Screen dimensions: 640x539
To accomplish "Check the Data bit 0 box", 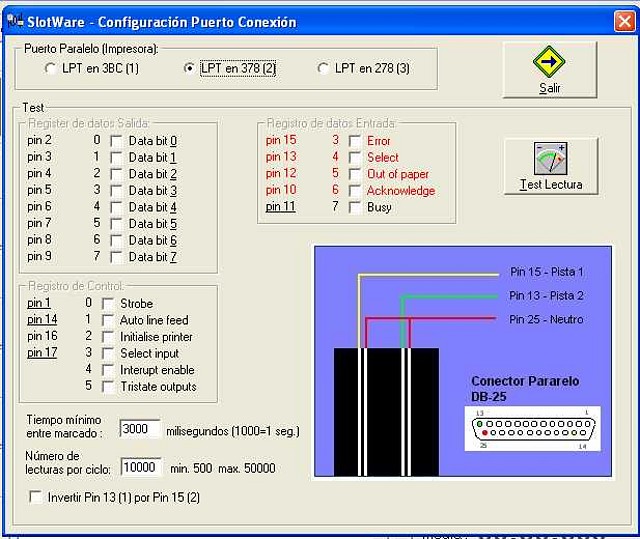I will coord(116,141).
